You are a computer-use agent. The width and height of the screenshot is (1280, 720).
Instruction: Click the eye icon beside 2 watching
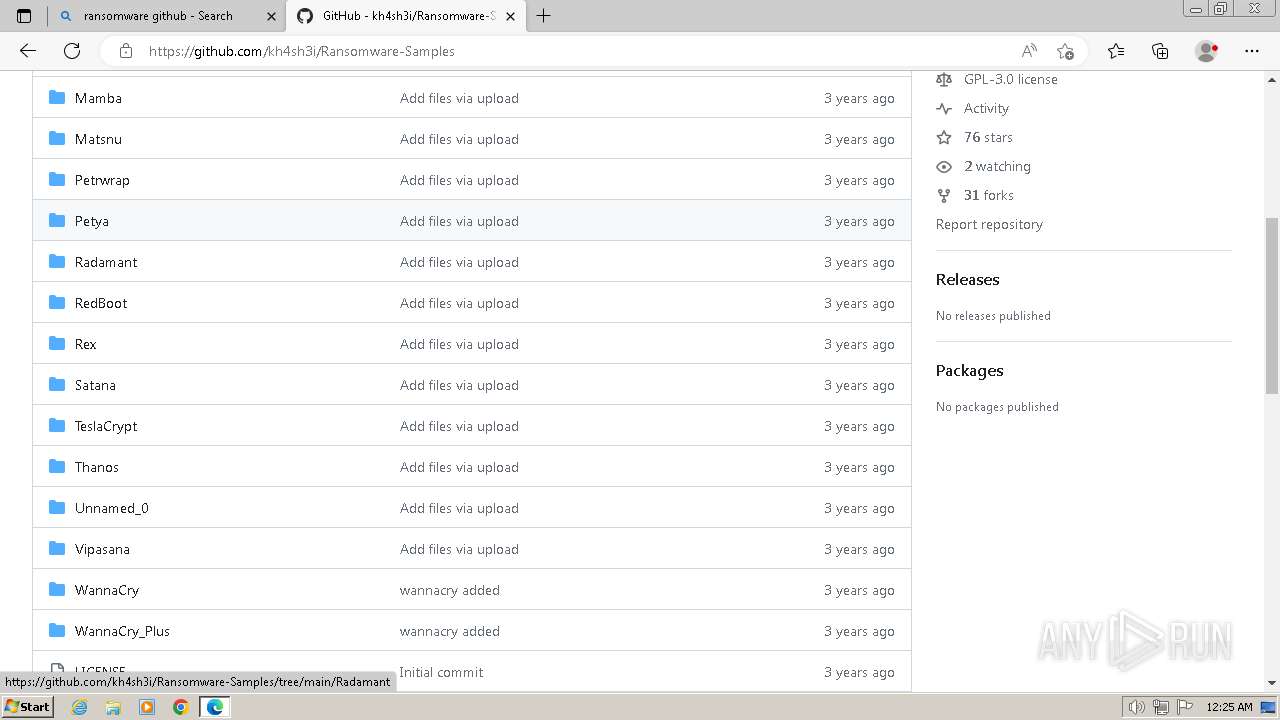pos(944,166)
